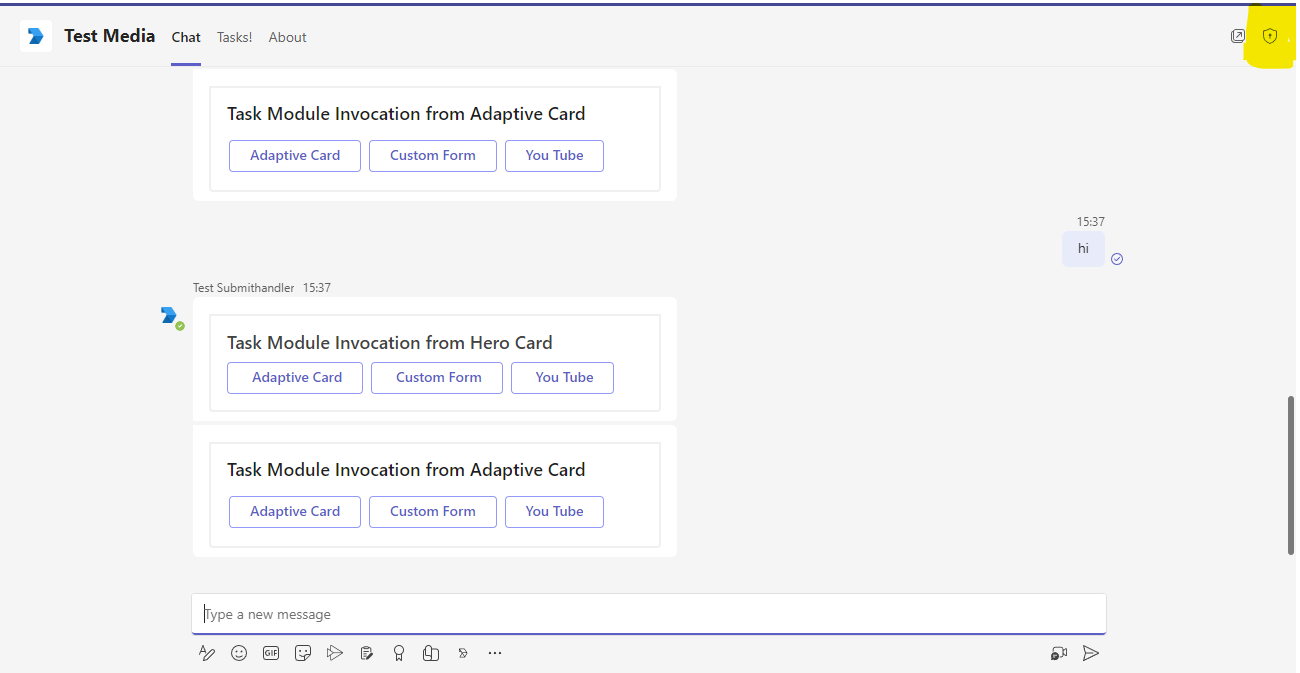Click the Loop component icon
The height and width of the screenshot is (673, 1300).
tap(431, 653)
